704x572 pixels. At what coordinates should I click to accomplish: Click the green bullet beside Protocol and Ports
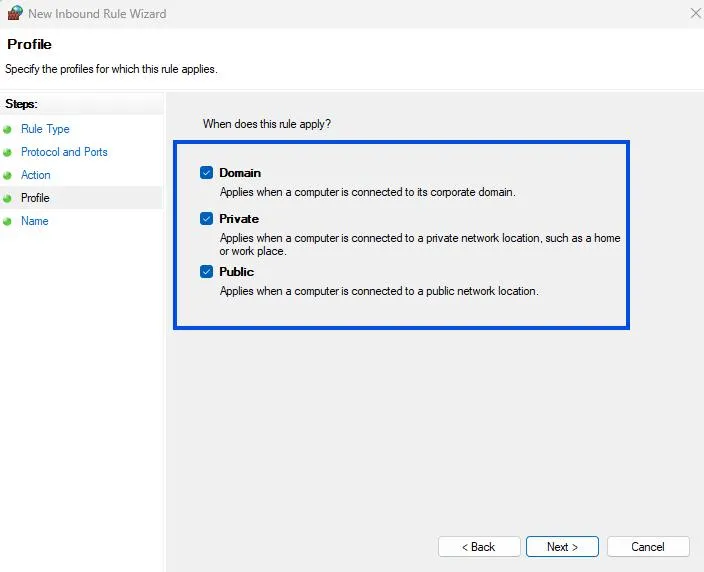[8, 152]
